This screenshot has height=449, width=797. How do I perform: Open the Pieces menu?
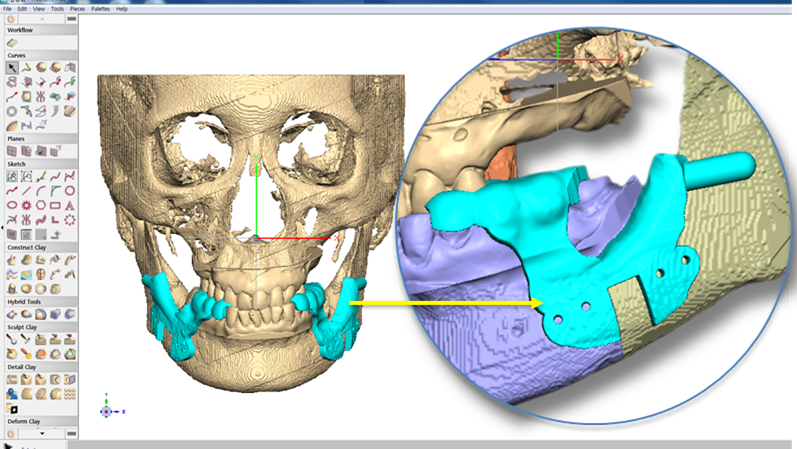(78, 8)
